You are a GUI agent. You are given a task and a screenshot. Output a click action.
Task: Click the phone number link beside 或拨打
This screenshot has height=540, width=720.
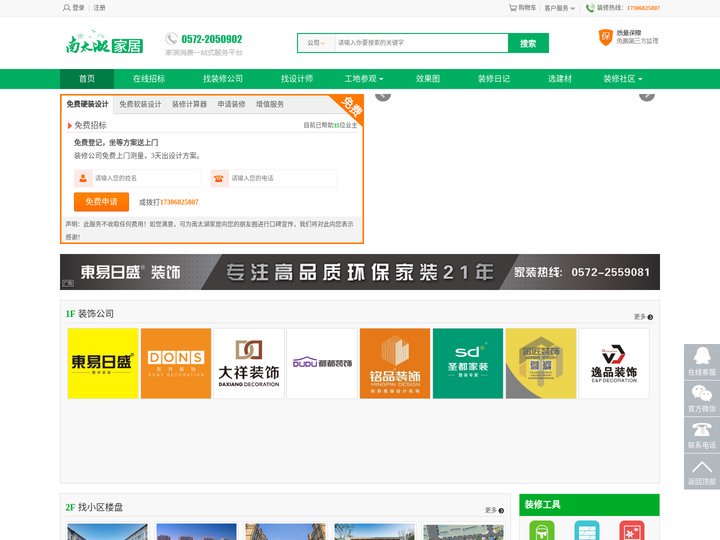(x=179, y=202)
